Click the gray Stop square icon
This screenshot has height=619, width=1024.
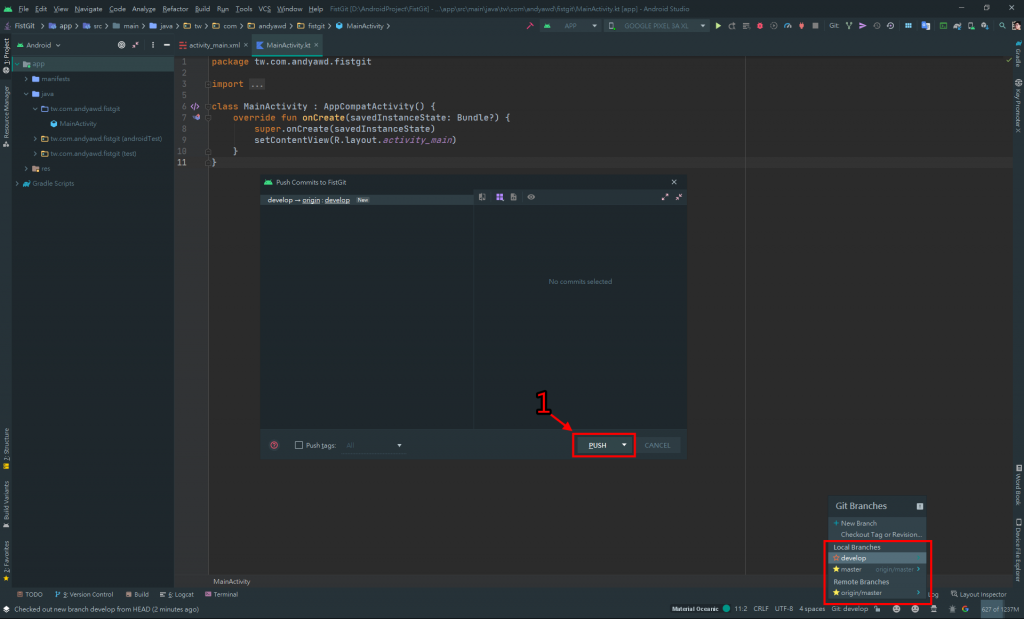click(x=815, y=26)
